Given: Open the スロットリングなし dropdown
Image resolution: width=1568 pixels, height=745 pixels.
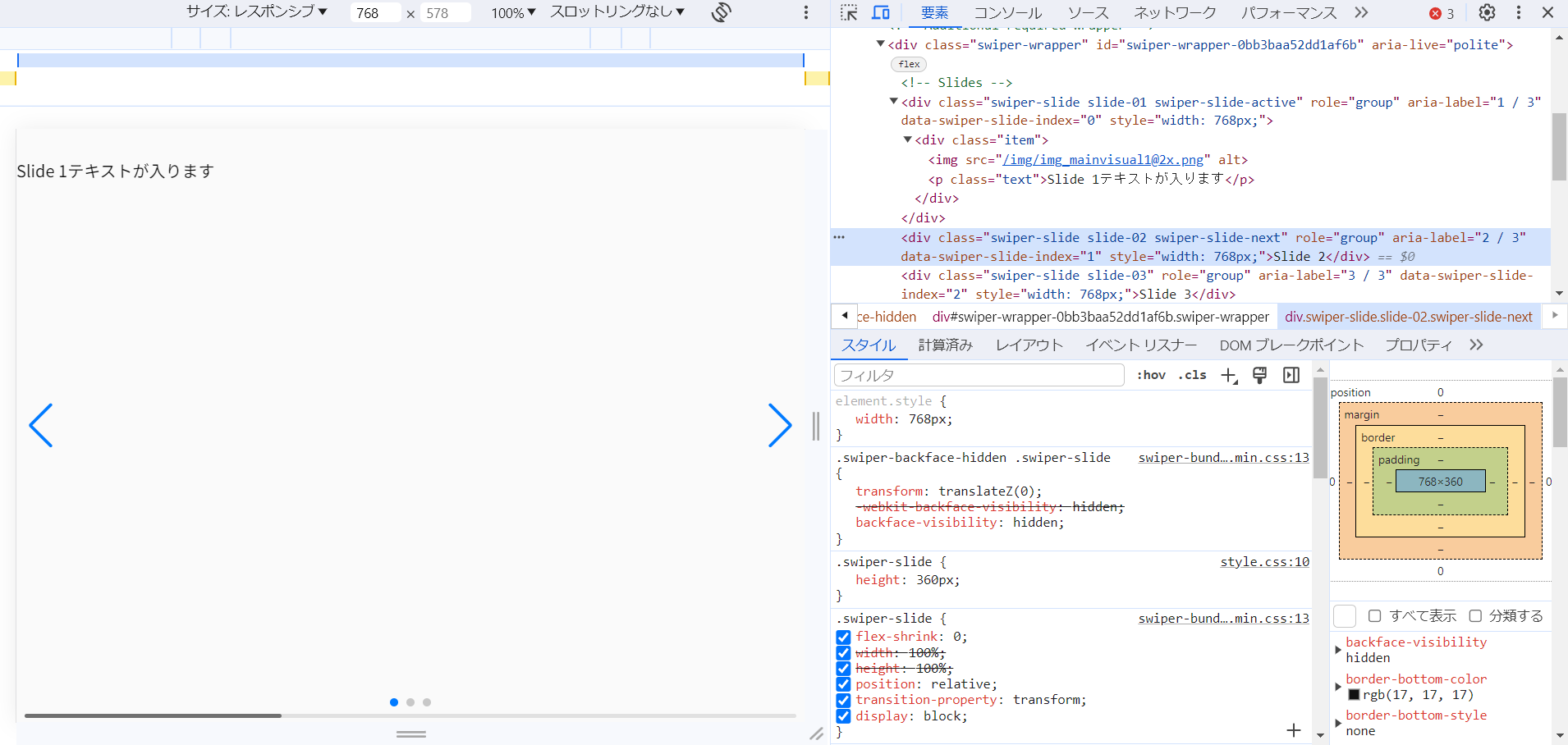Looking at the screenshot, I should (617, 11).
